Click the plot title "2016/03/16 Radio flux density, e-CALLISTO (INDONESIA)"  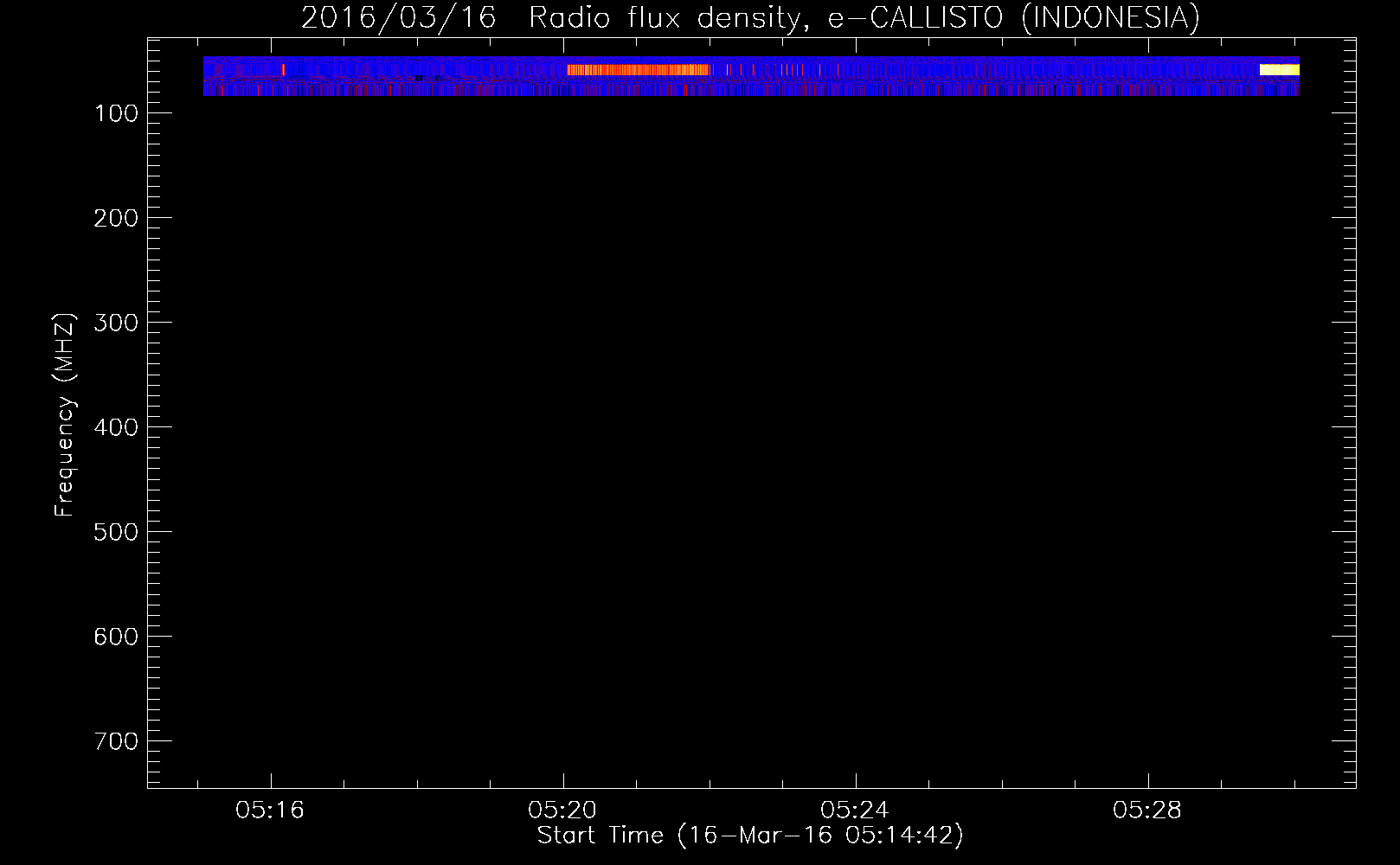(750, 17)
